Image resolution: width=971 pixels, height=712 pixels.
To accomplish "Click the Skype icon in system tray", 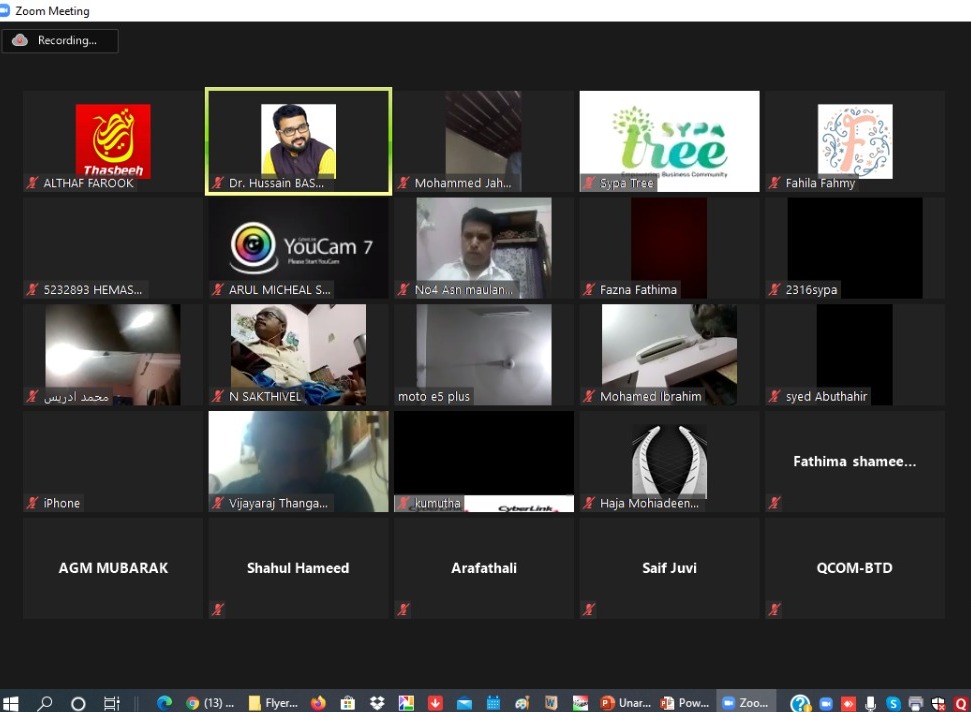I will [x=893, y=703].
